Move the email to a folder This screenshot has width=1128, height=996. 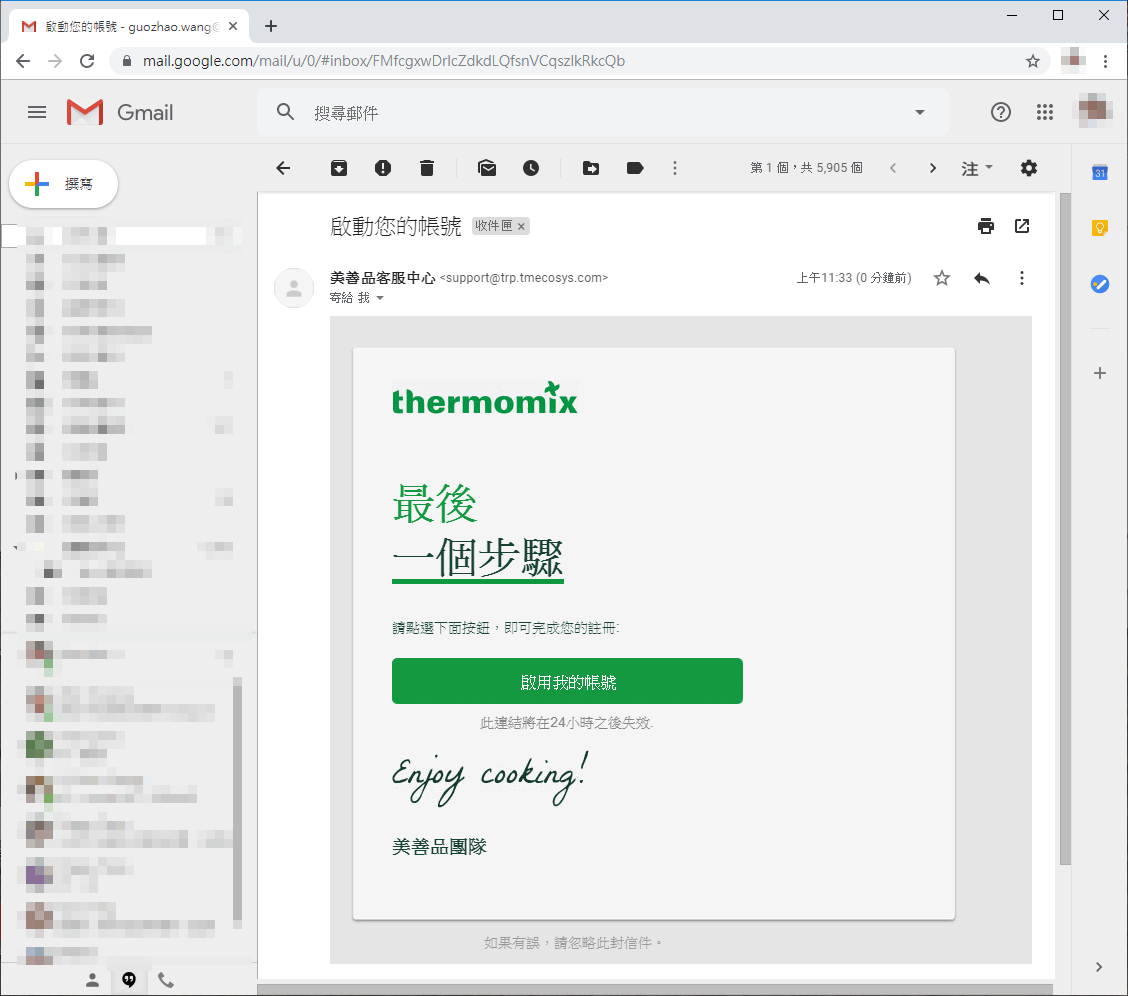(591, 168)
